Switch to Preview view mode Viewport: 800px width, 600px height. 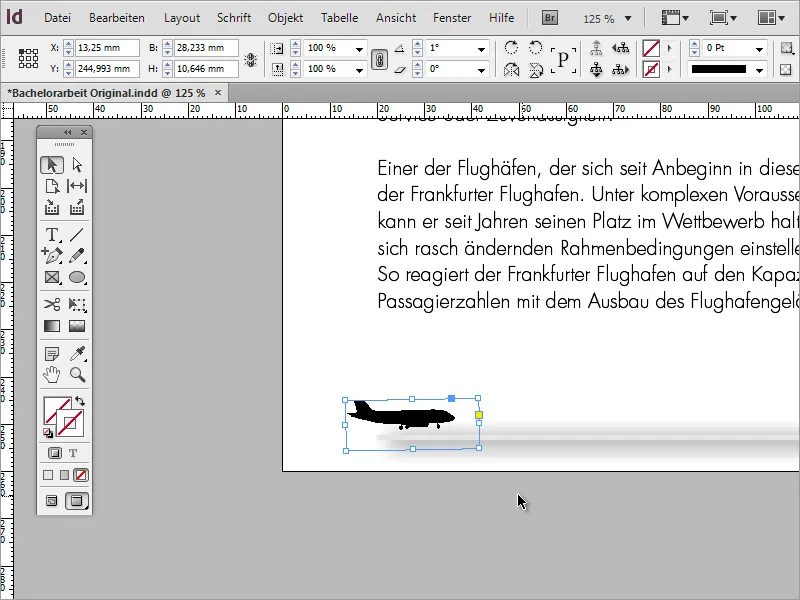click(x=77, y=501)
